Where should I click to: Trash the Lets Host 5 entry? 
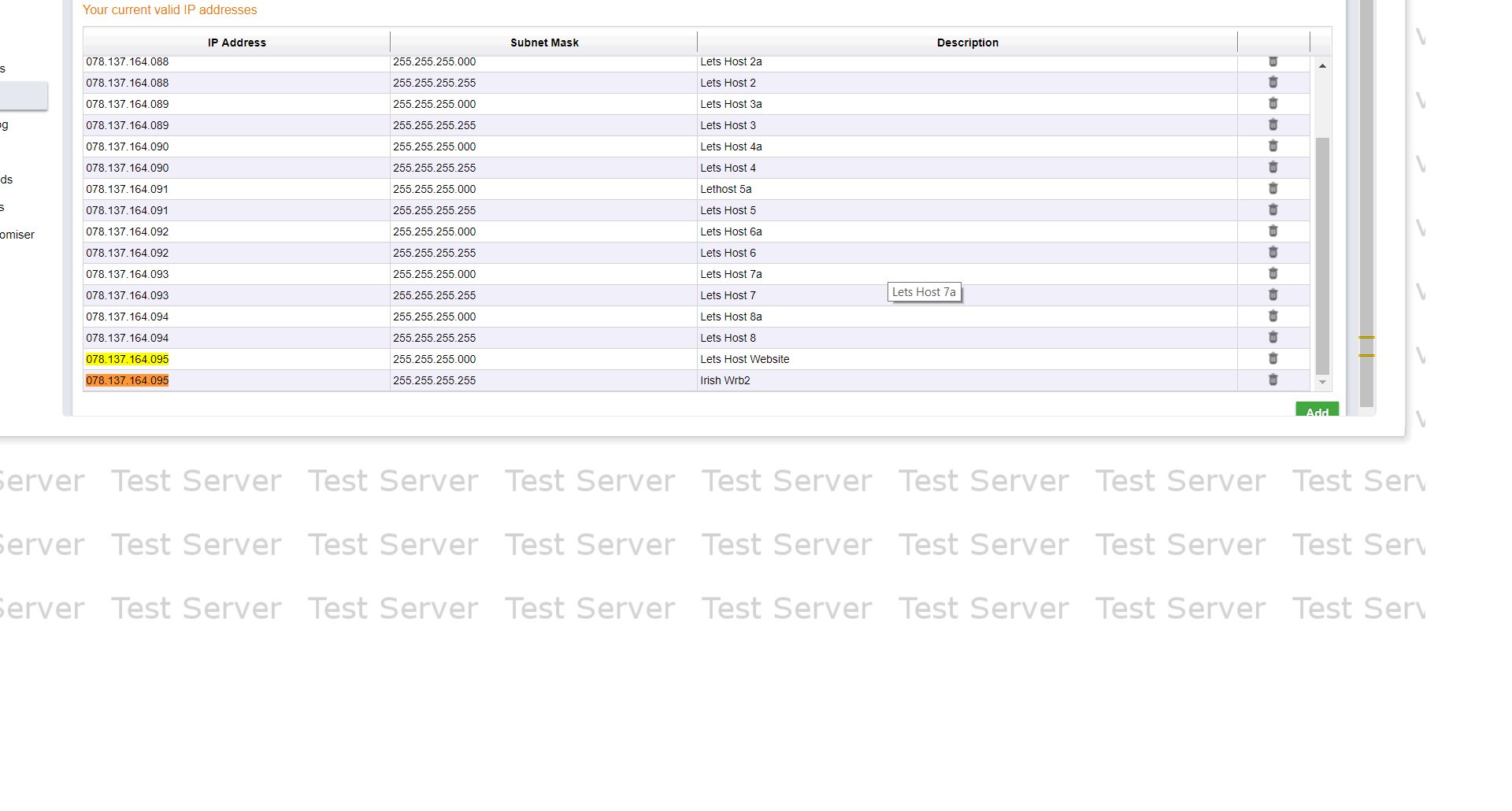pos(1273,210)
